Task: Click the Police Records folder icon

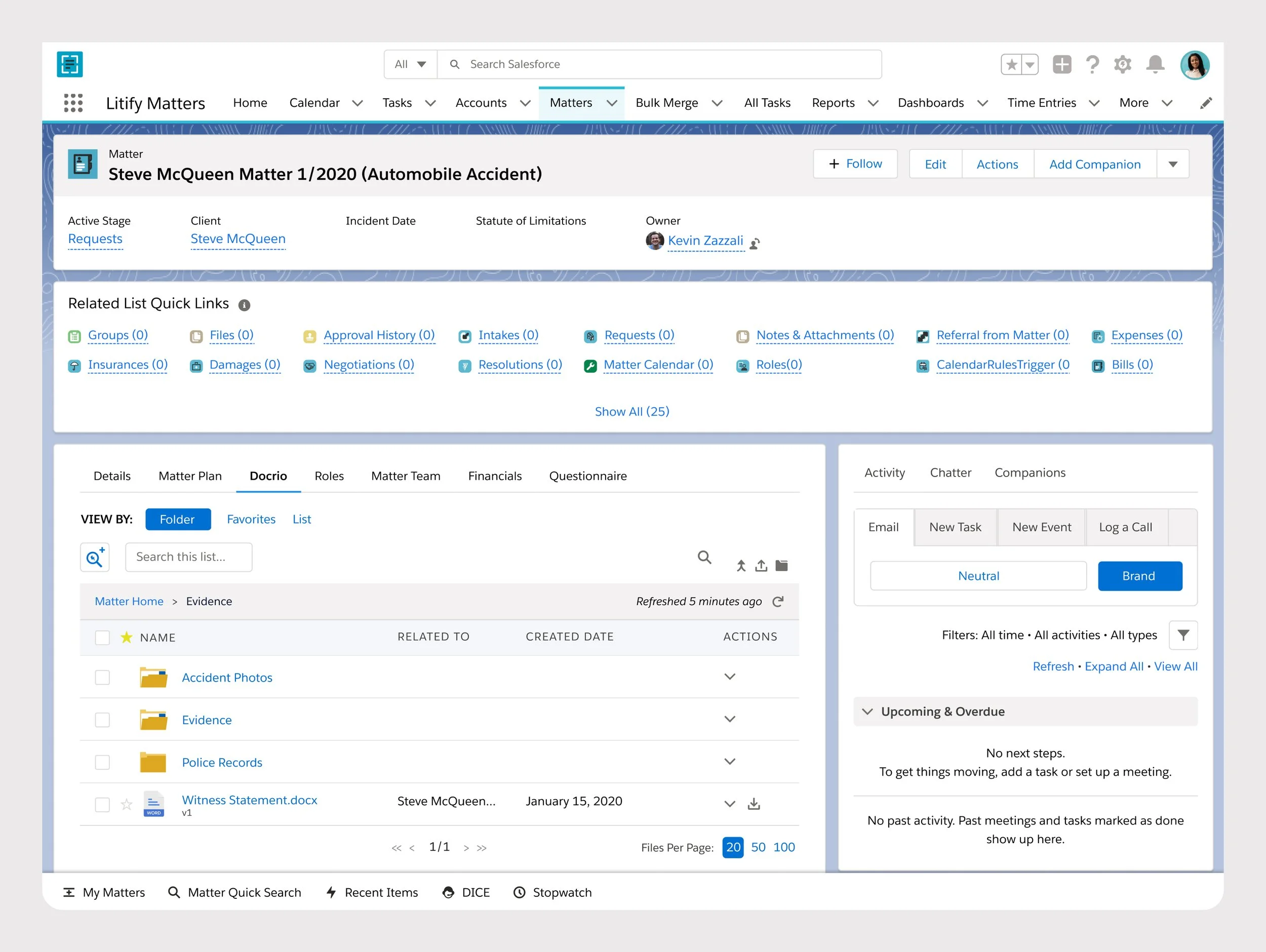Action: [153, 763]
